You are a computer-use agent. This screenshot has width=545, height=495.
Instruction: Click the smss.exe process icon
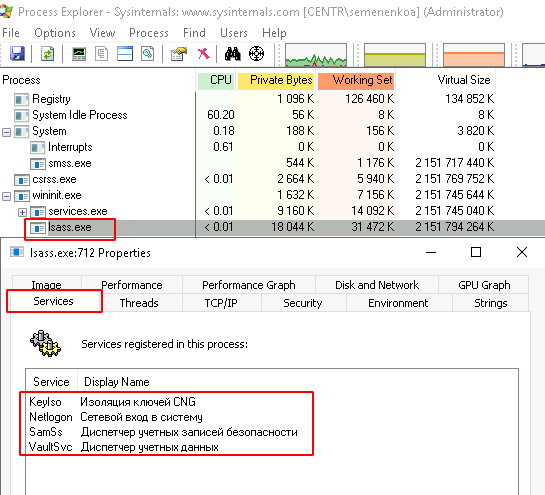(38, 164)
